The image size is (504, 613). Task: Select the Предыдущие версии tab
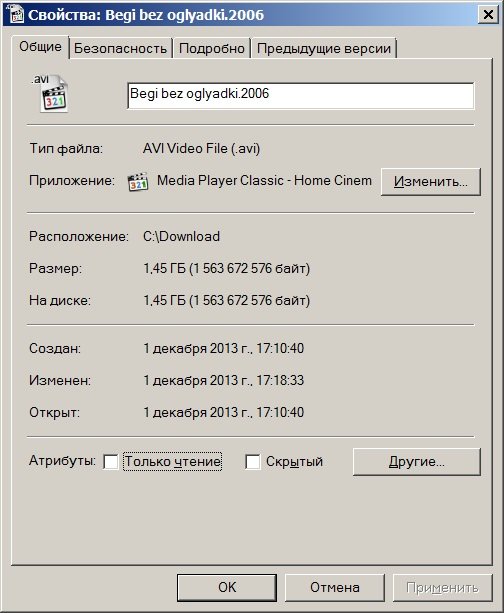(x=324, y=48)
